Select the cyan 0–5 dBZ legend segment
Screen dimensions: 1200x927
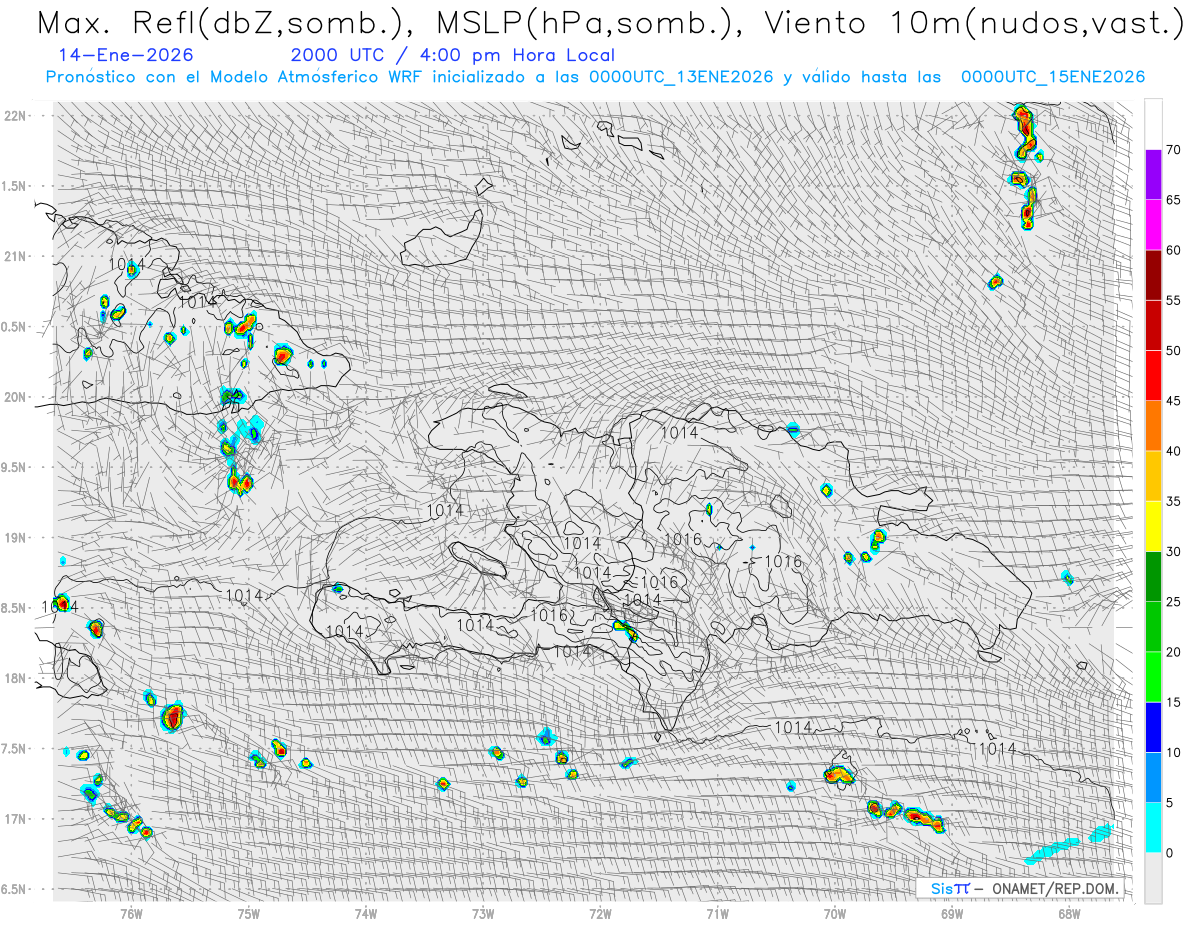point(1153,827)
